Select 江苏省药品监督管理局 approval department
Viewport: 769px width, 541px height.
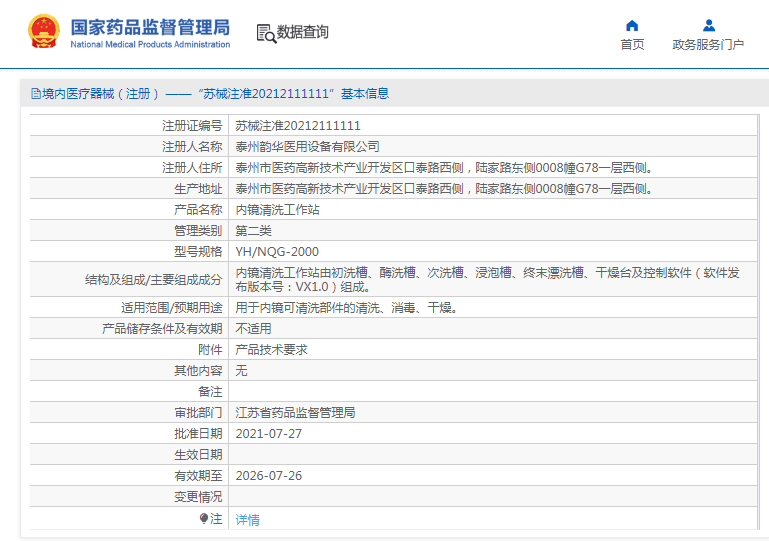pos(295,413)
